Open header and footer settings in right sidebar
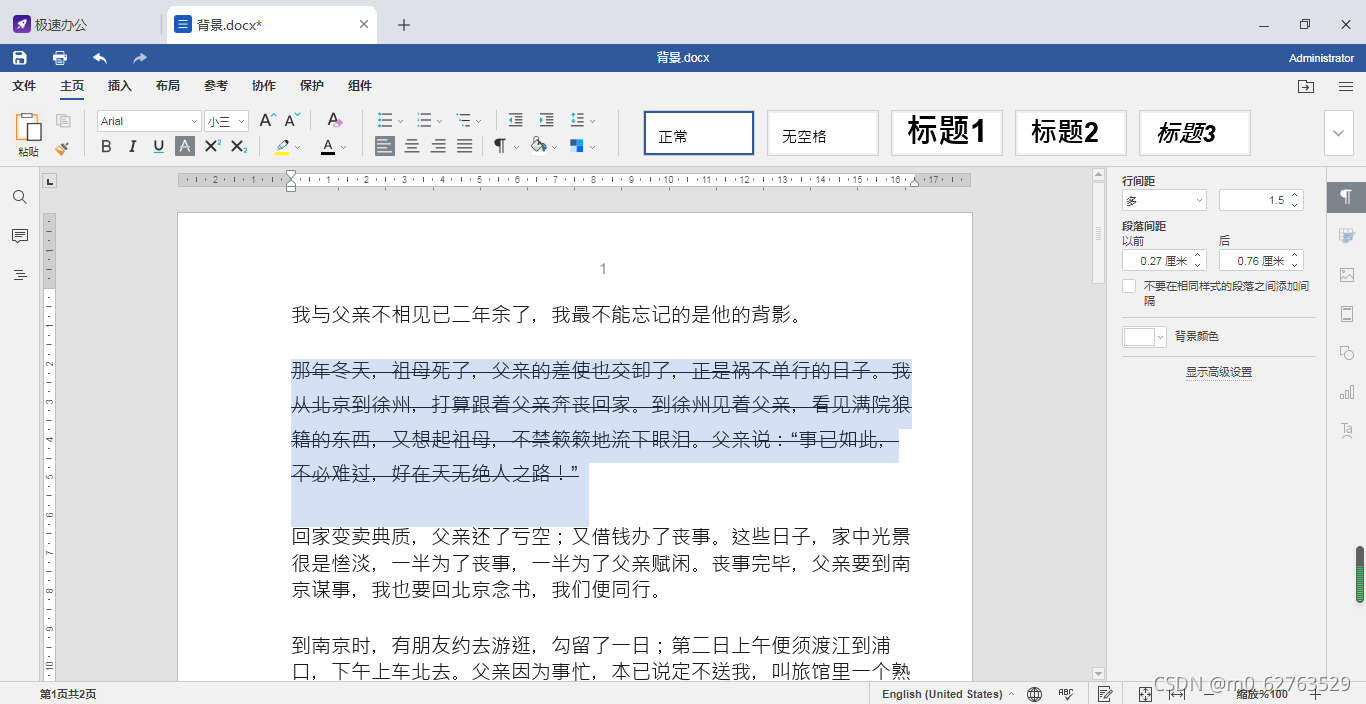The image size is (1366, 704). tap(1346, 314)
